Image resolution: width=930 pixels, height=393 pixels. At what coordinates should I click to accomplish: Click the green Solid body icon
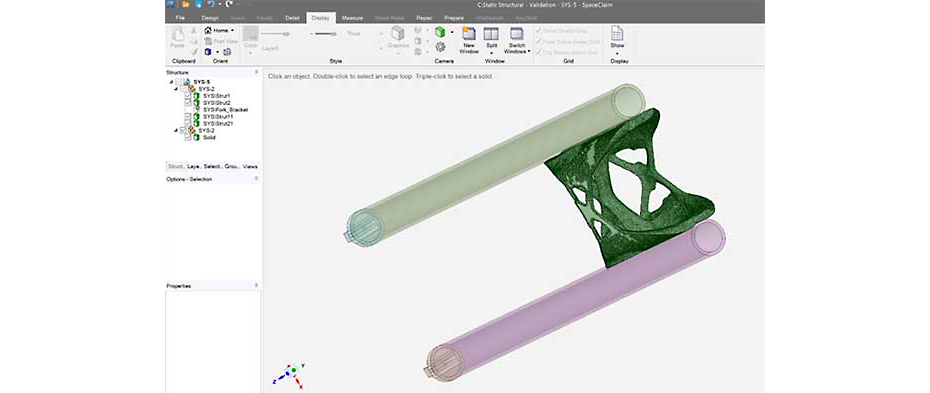[x=196, y=137]
